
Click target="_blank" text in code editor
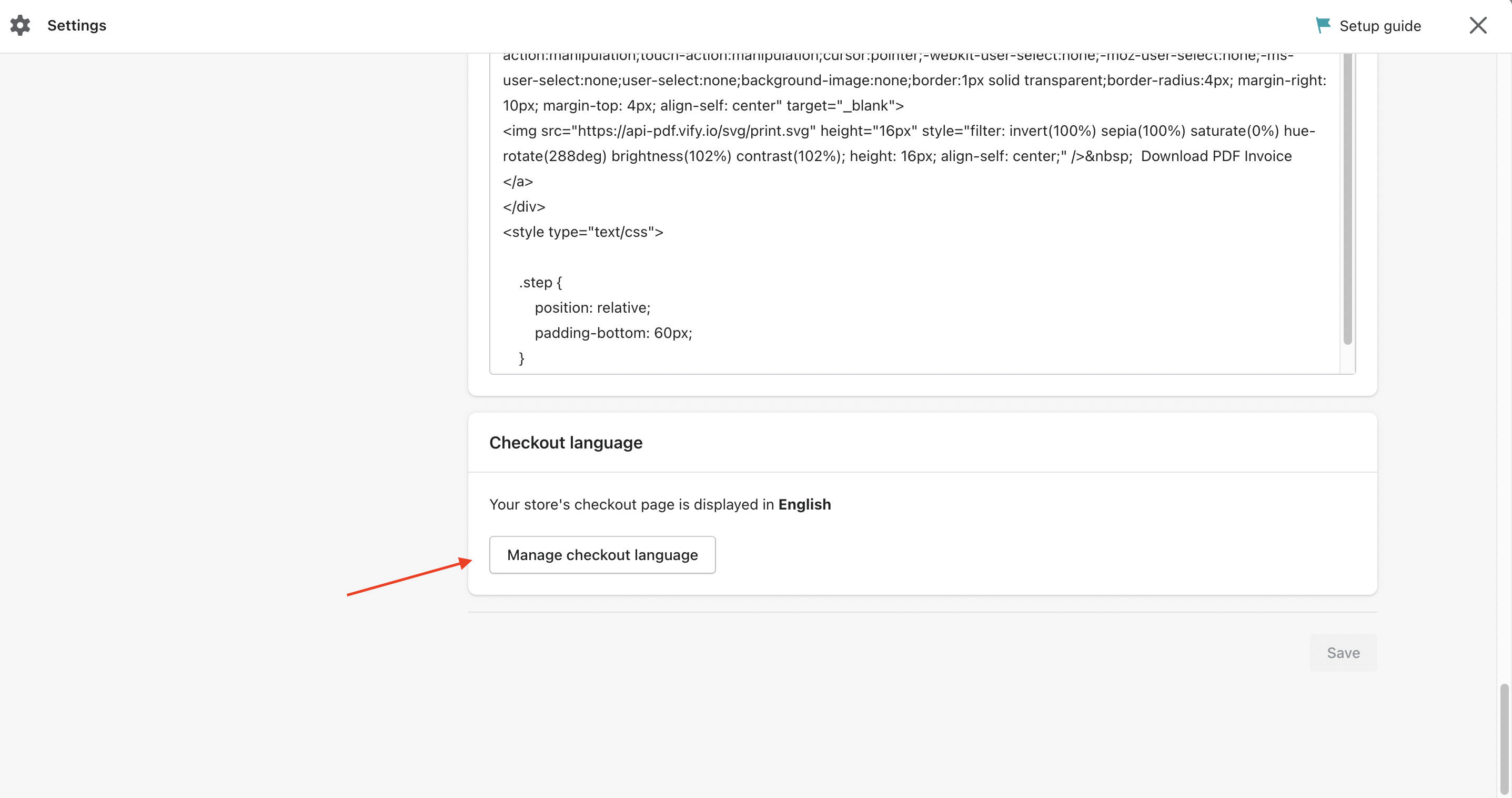[x=841, y=106]
